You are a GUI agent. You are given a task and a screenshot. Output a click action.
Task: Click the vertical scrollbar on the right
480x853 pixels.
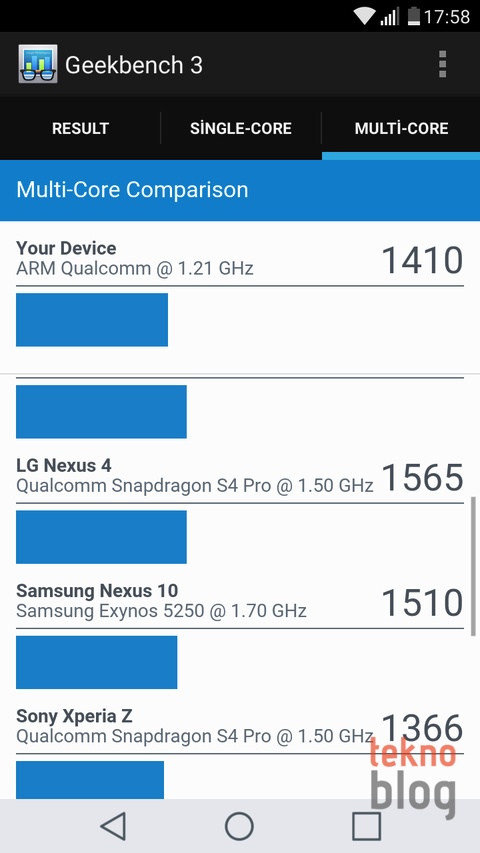[x=473, y=566]
